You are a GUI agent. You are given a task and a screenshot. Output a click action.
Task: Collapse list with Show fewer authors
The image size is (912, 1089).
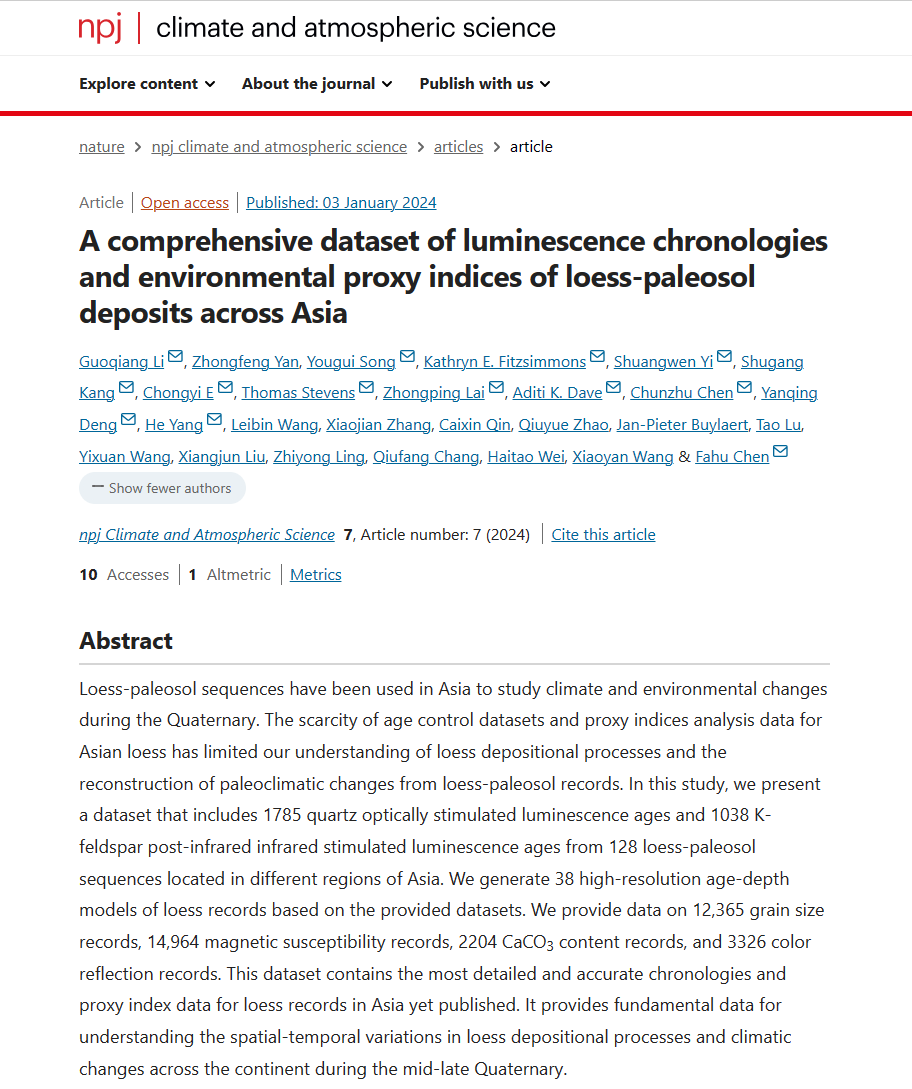click(x=163, y=488)
